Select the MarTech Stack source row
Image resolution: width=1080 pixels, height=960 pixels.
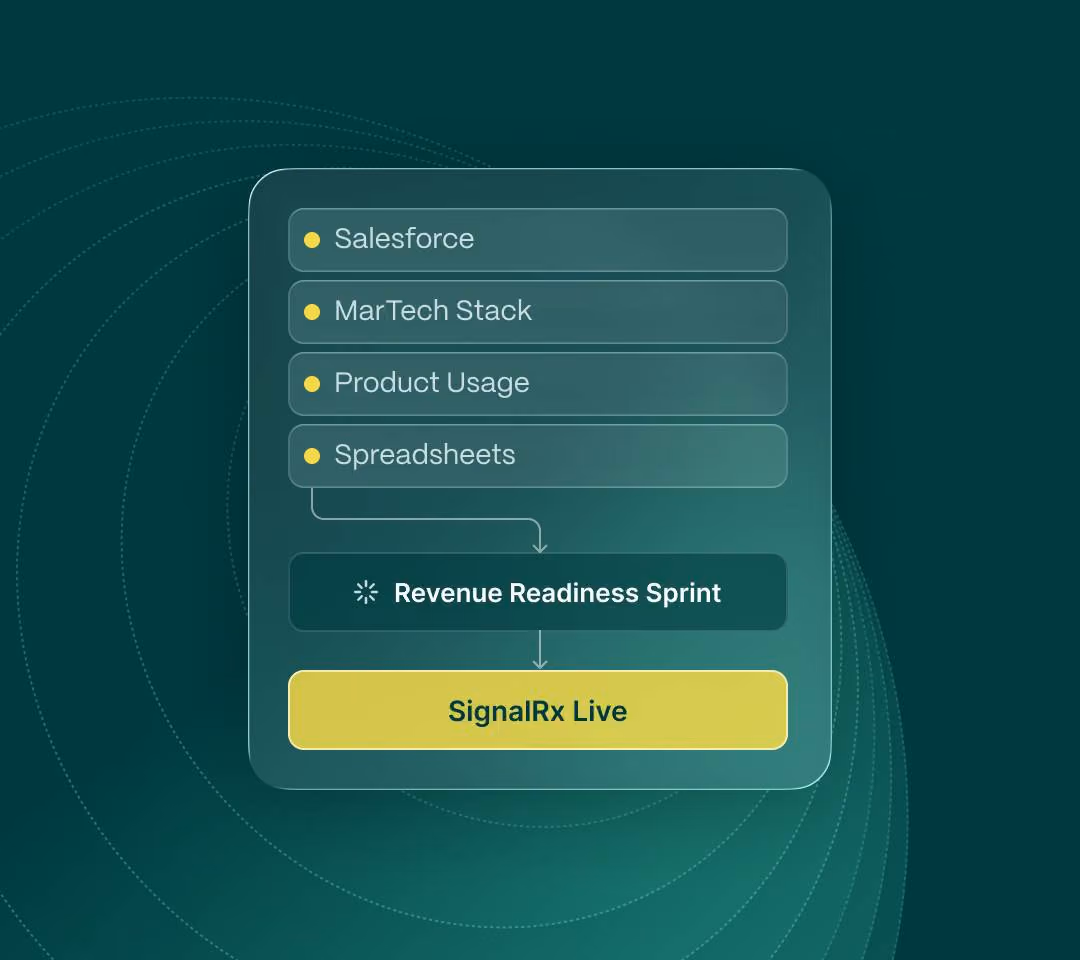pos(537,312)
